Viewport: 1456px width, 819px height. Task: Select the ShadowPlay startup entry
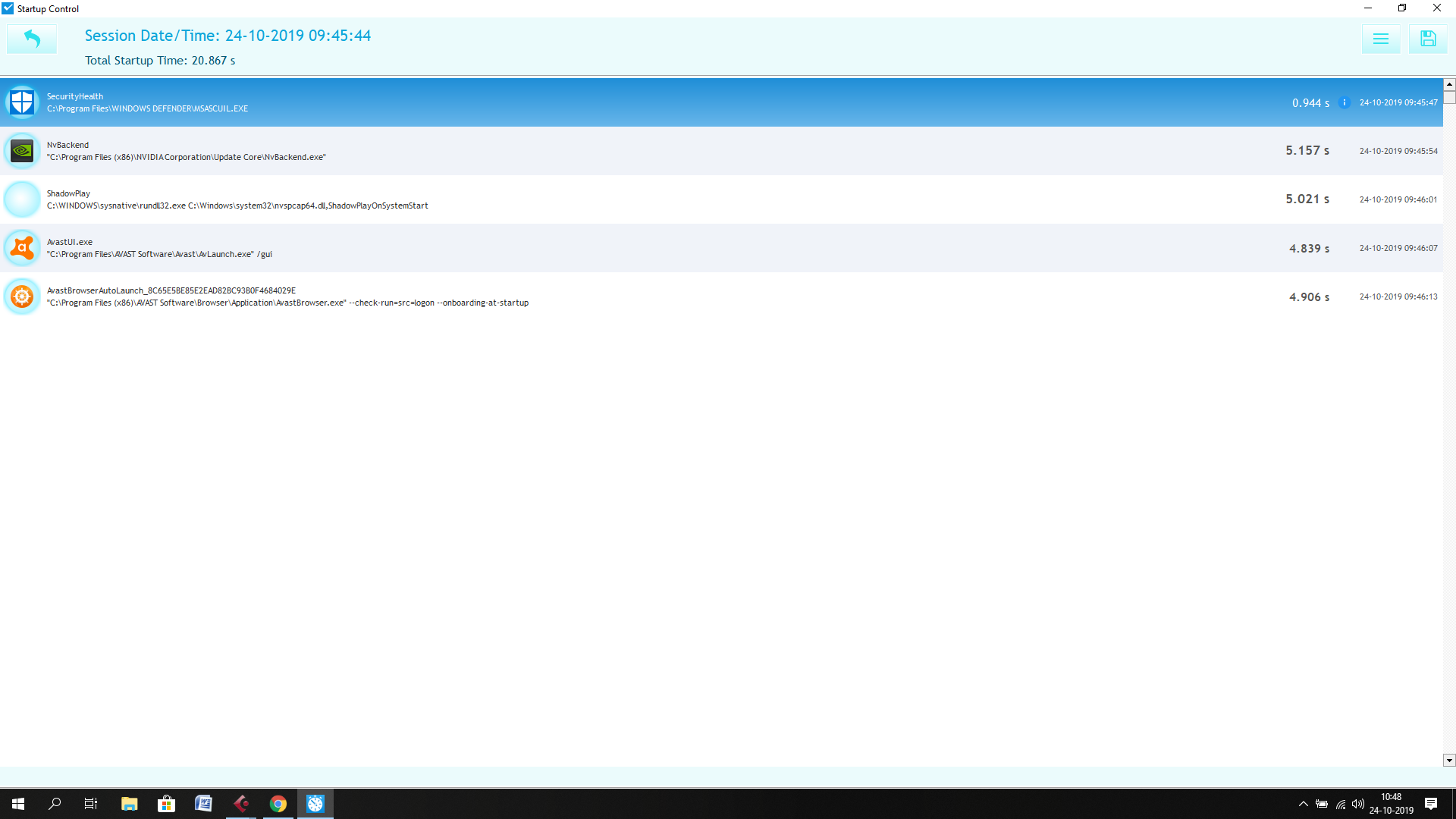point(721,199)
